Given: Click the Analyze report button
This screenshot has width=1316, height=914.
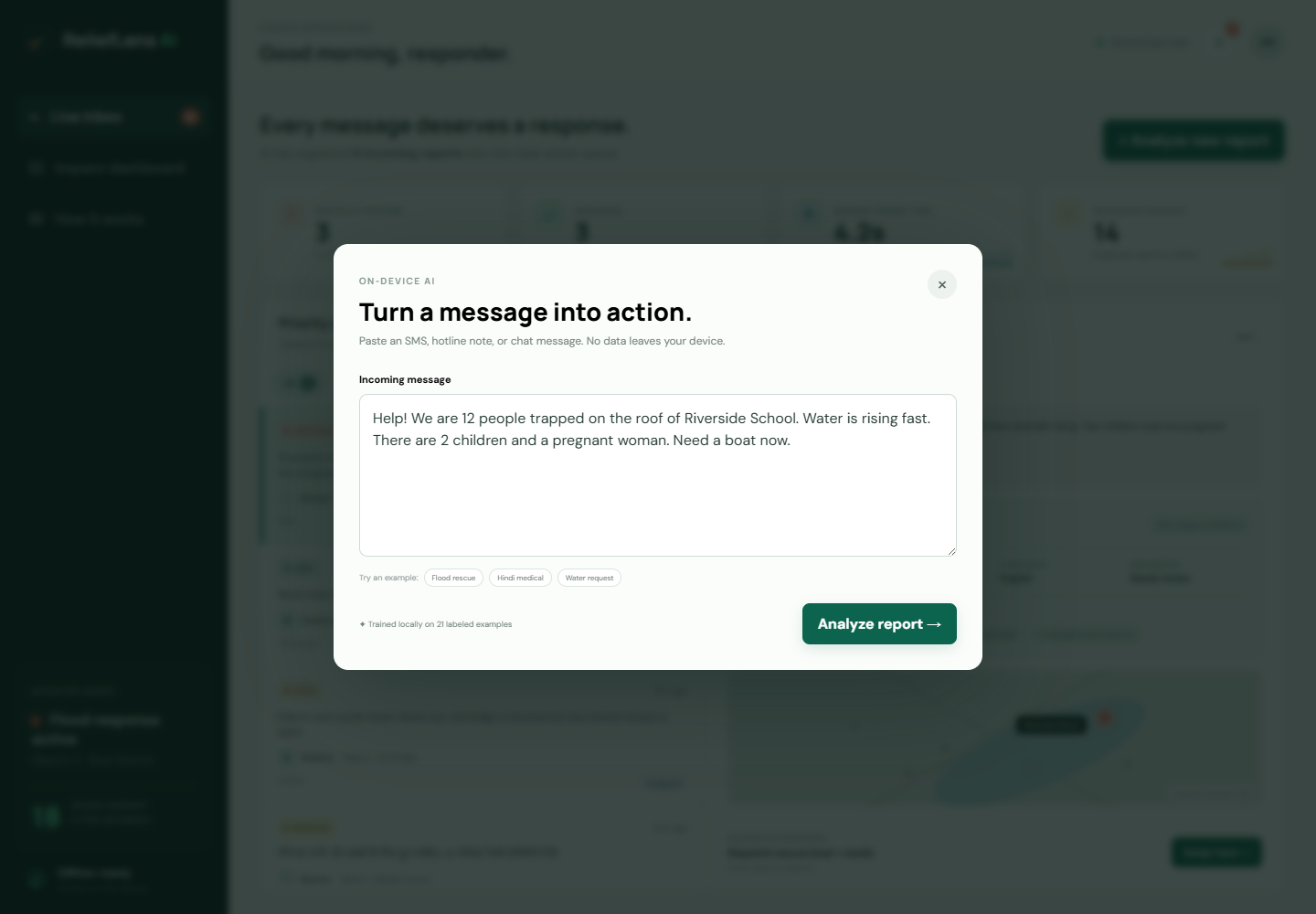Looking at the screenshot, I should [x=879, y=623].
